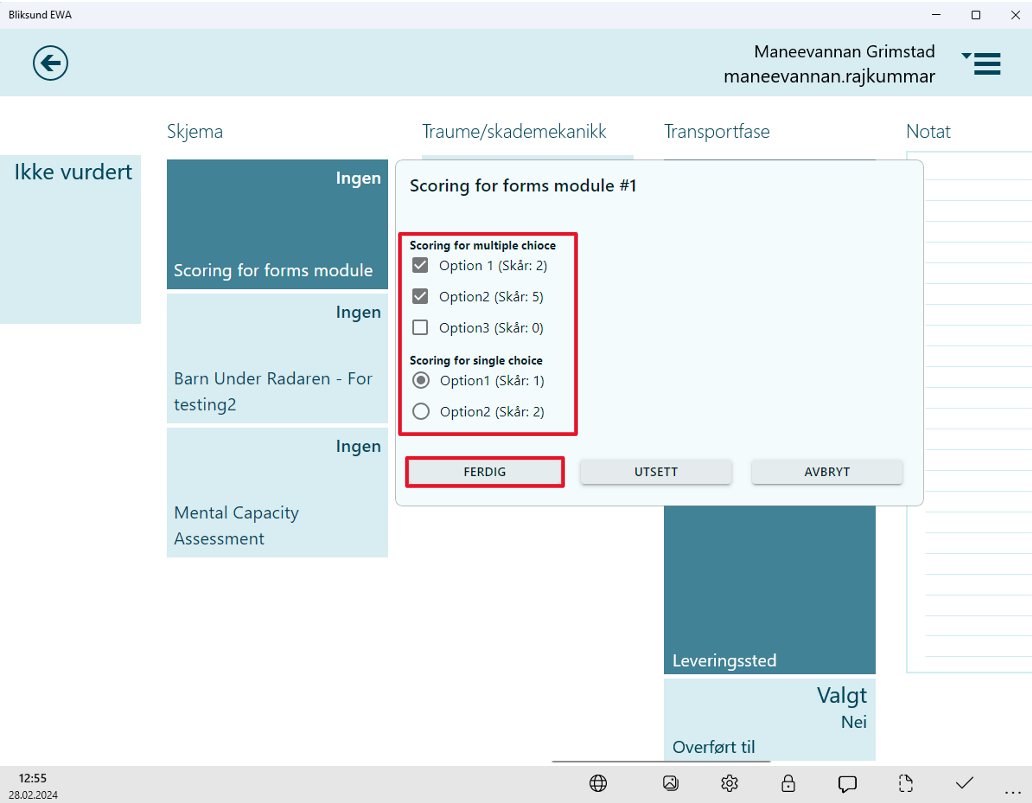
Task: Select Option1 (Skår: 1) radio button
Action: [421, 380]
